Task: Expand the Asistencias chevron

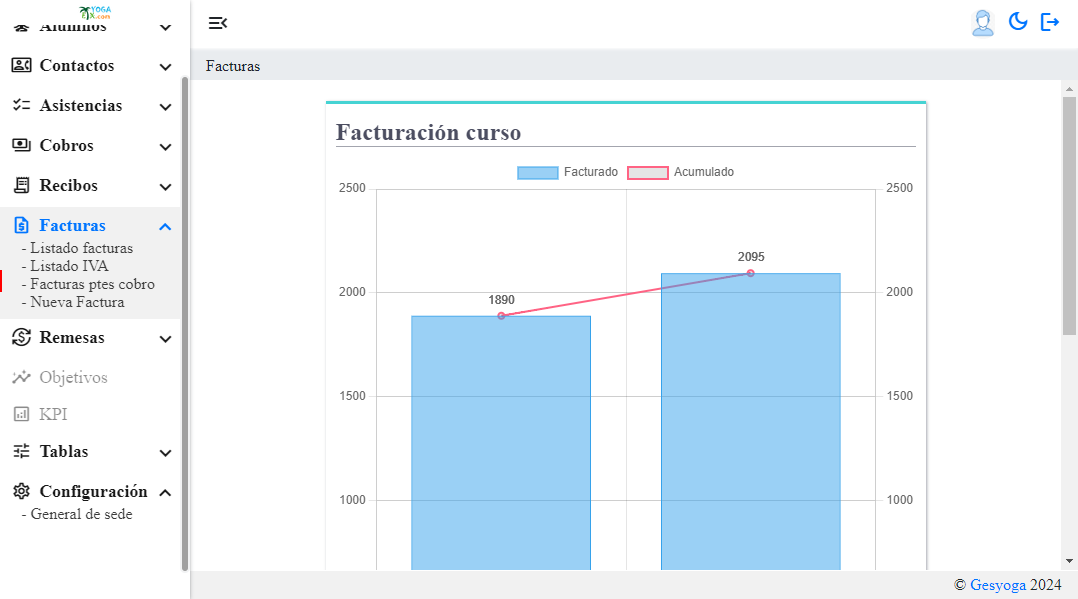Action: click(x=165, y=107)
